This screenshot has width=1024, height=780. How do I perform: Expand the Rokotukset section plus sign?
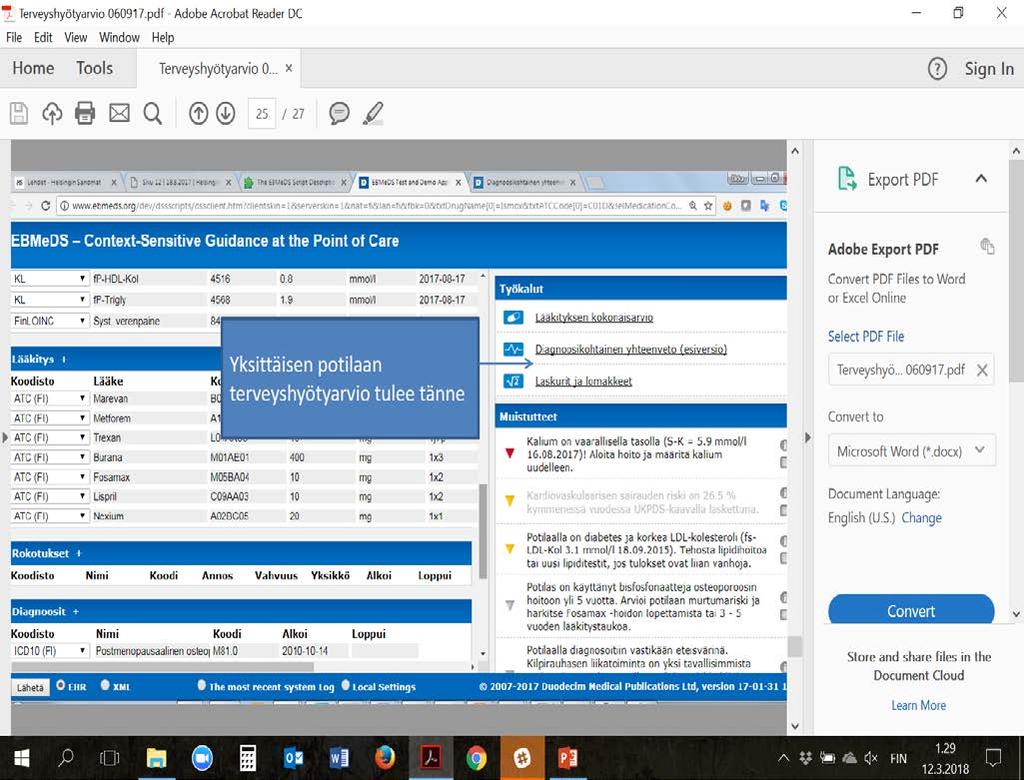78,553
